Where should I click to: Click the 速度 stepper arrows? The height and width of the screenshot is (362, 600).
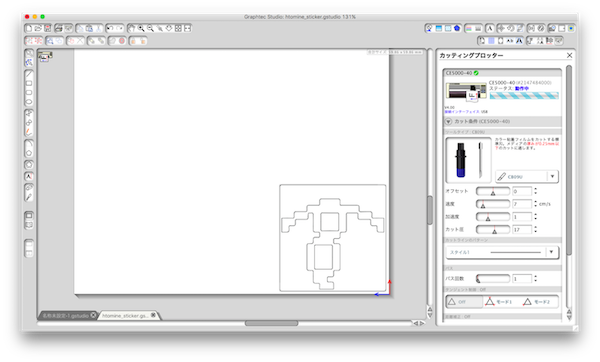click(535, 204)
